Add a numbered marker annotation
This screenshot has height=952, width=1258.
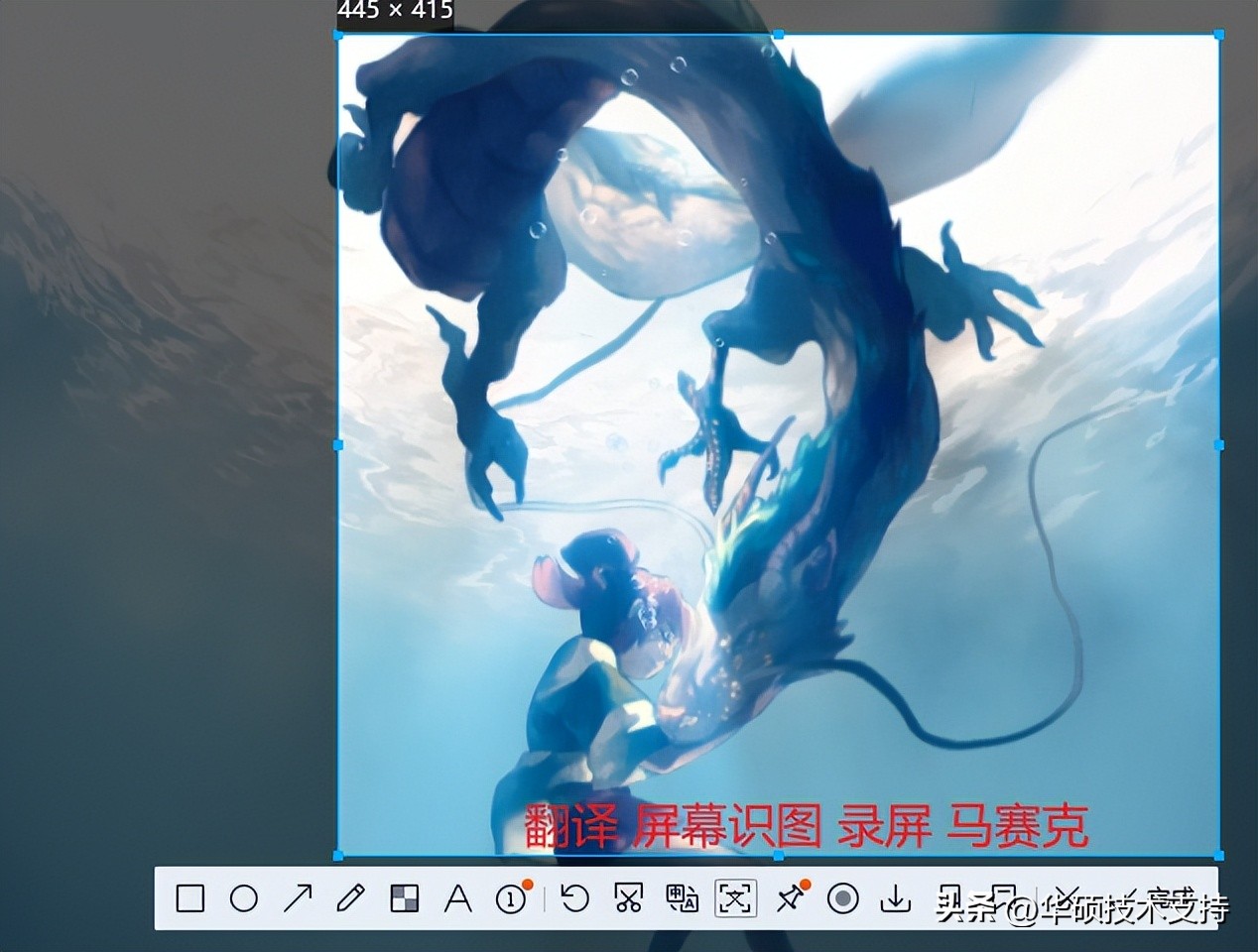pyautogui.click(x=511, y=898)
